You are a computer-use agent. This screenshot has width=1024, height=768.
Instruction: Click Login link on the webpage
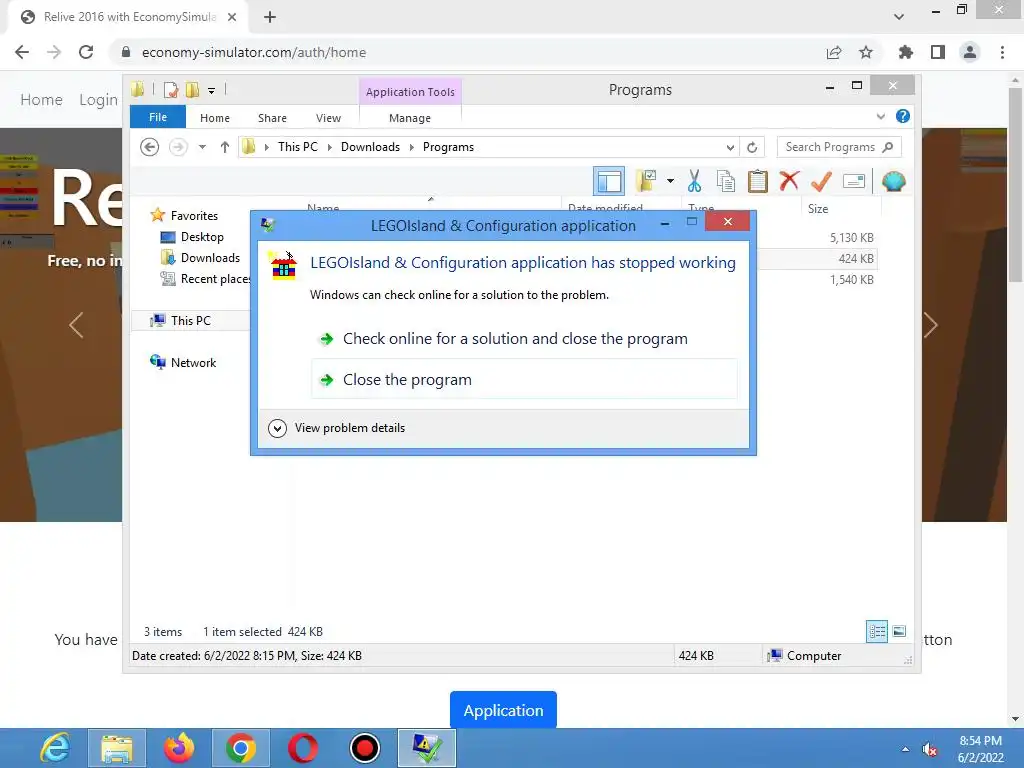[x=98, y=100]
